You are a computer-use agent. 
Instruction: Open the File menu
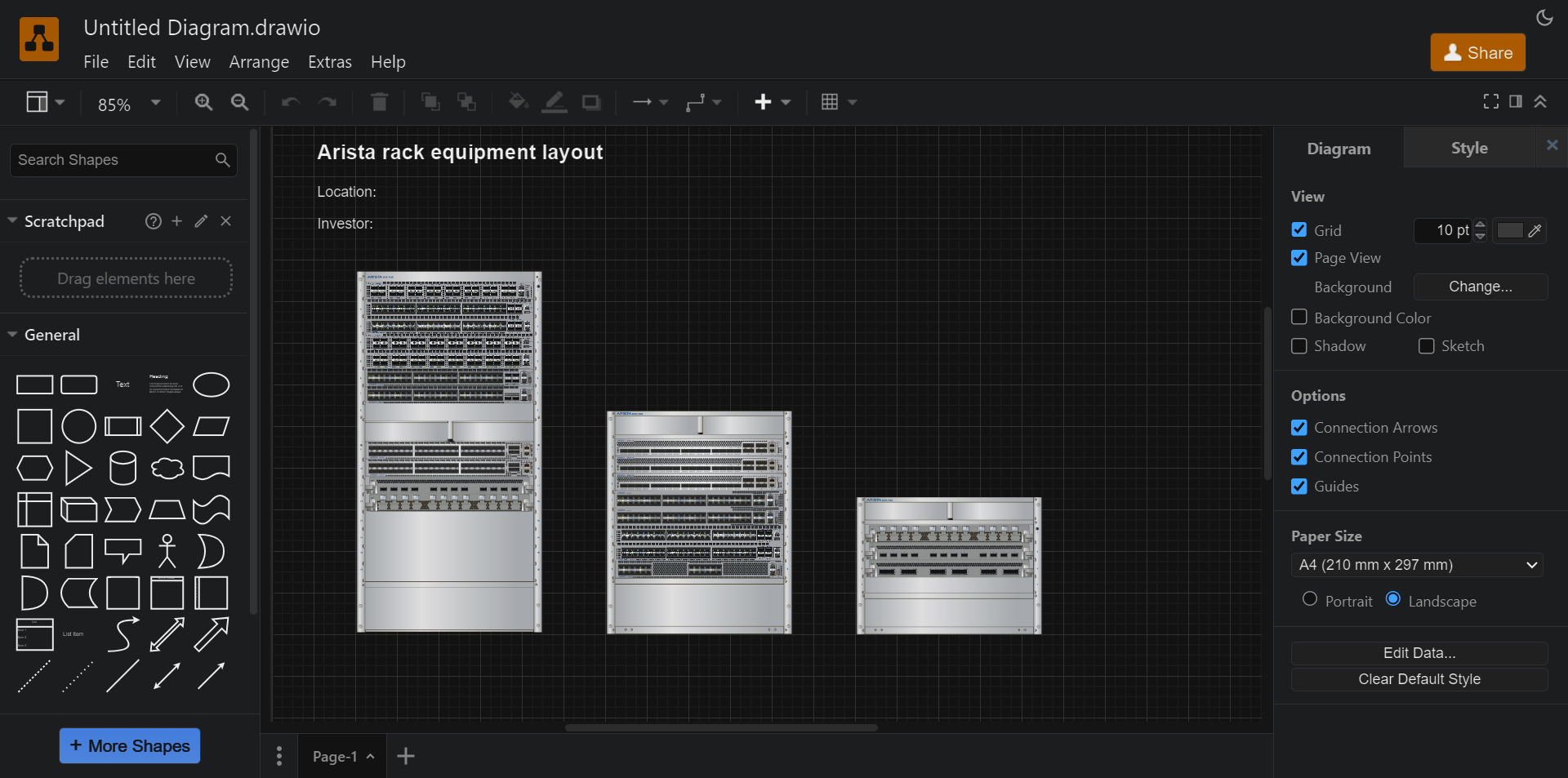[x=96, y=62]
